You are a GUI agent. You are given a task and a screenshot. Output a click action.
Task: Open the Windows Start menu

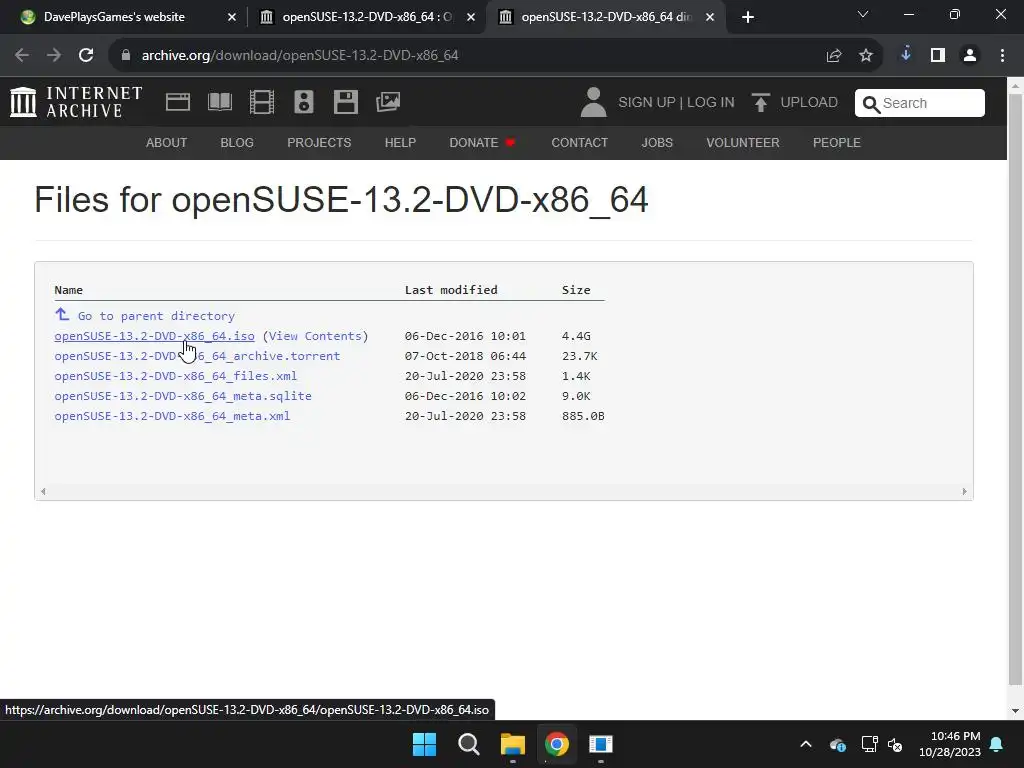[424, 744]
